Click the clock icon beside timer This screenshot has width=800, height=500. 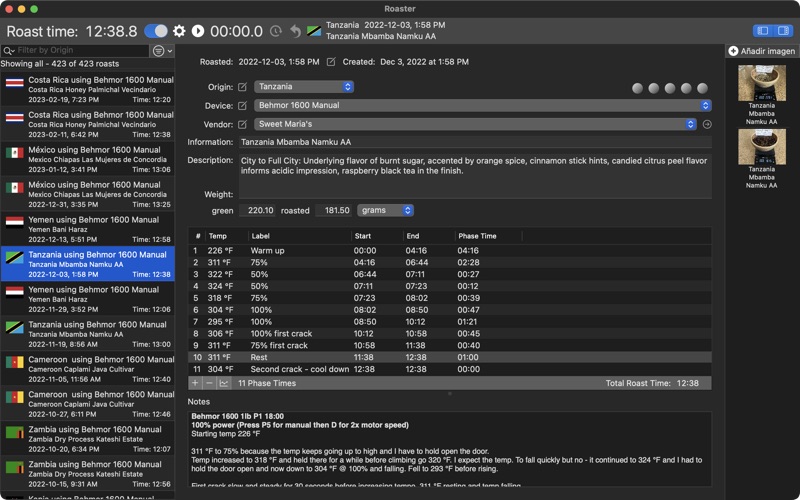276,31
